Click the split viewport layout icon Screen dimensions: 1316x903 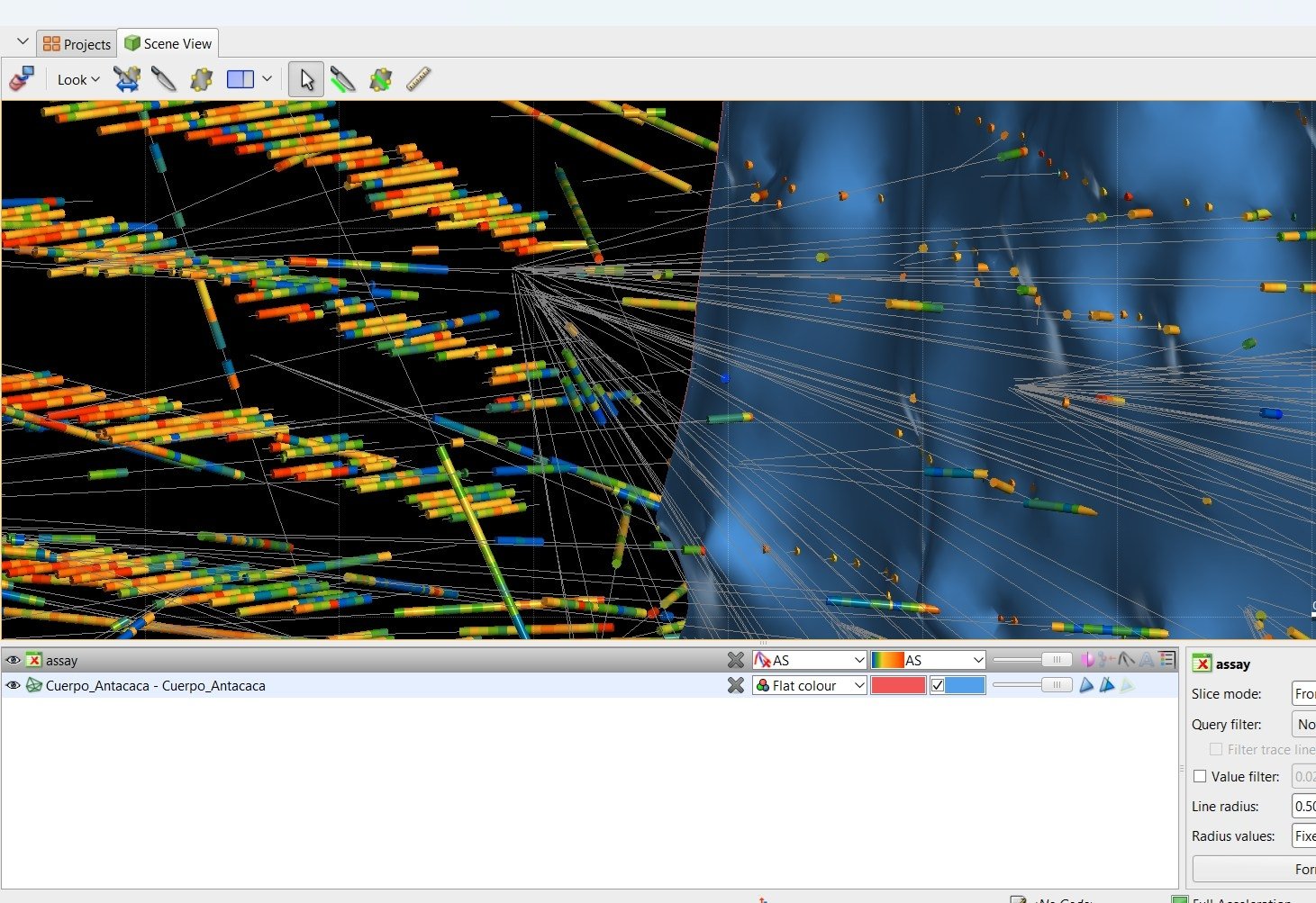[x=241, y=79]
